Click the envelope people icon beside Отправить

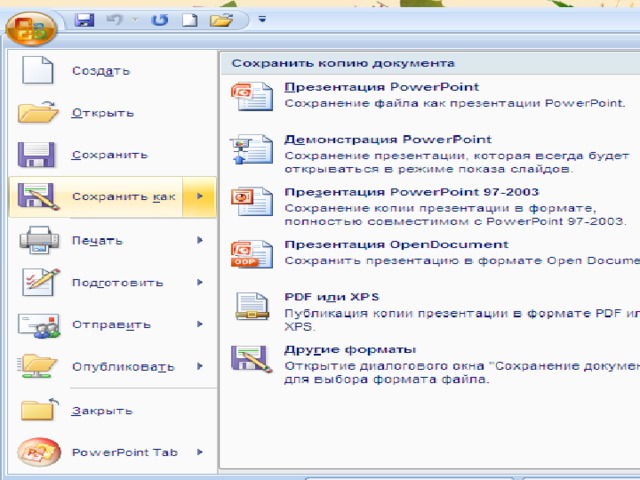coord(39,325)
